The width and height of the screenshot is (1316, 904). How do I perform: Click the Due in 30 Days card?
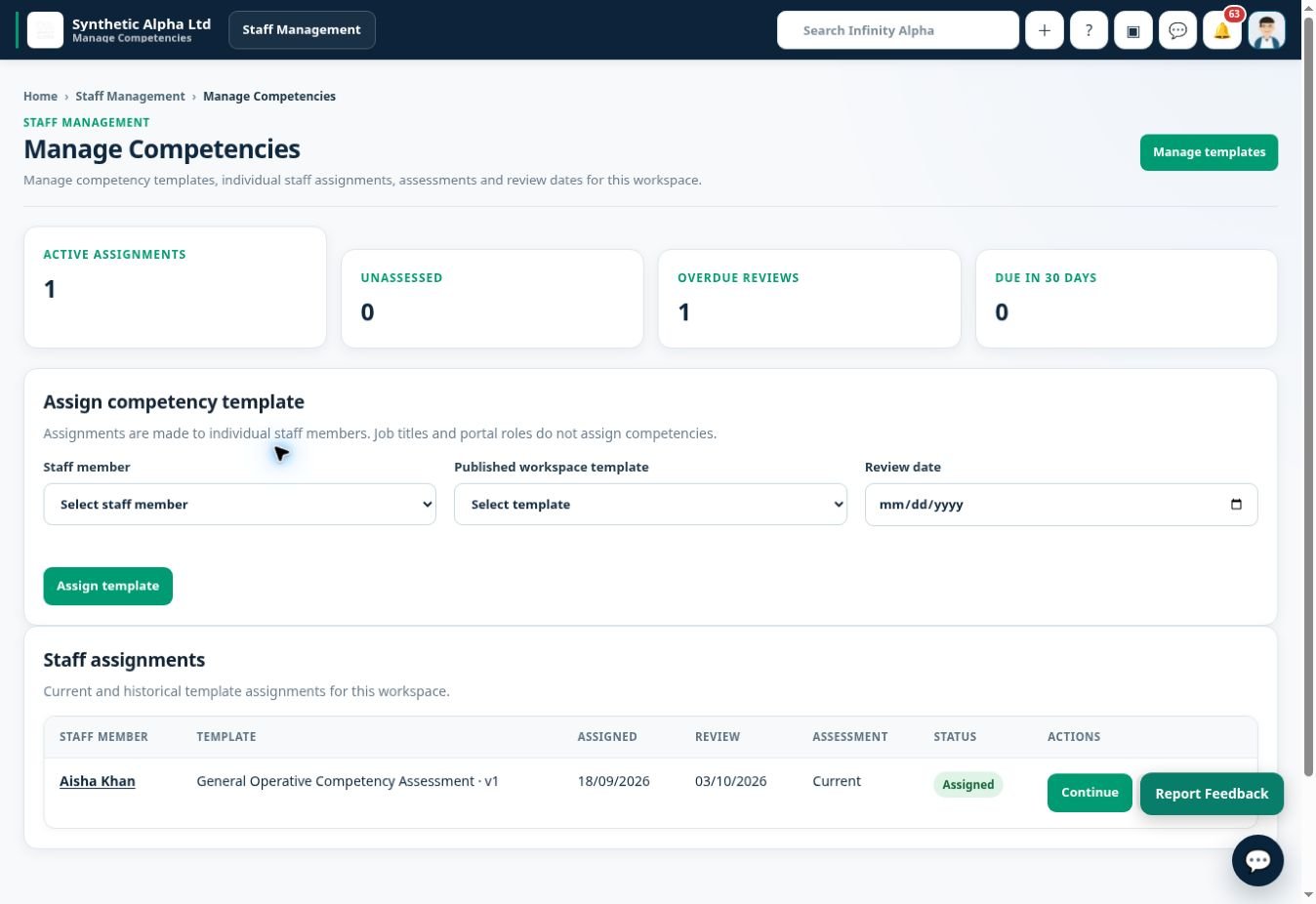[x=1127, y=299]
